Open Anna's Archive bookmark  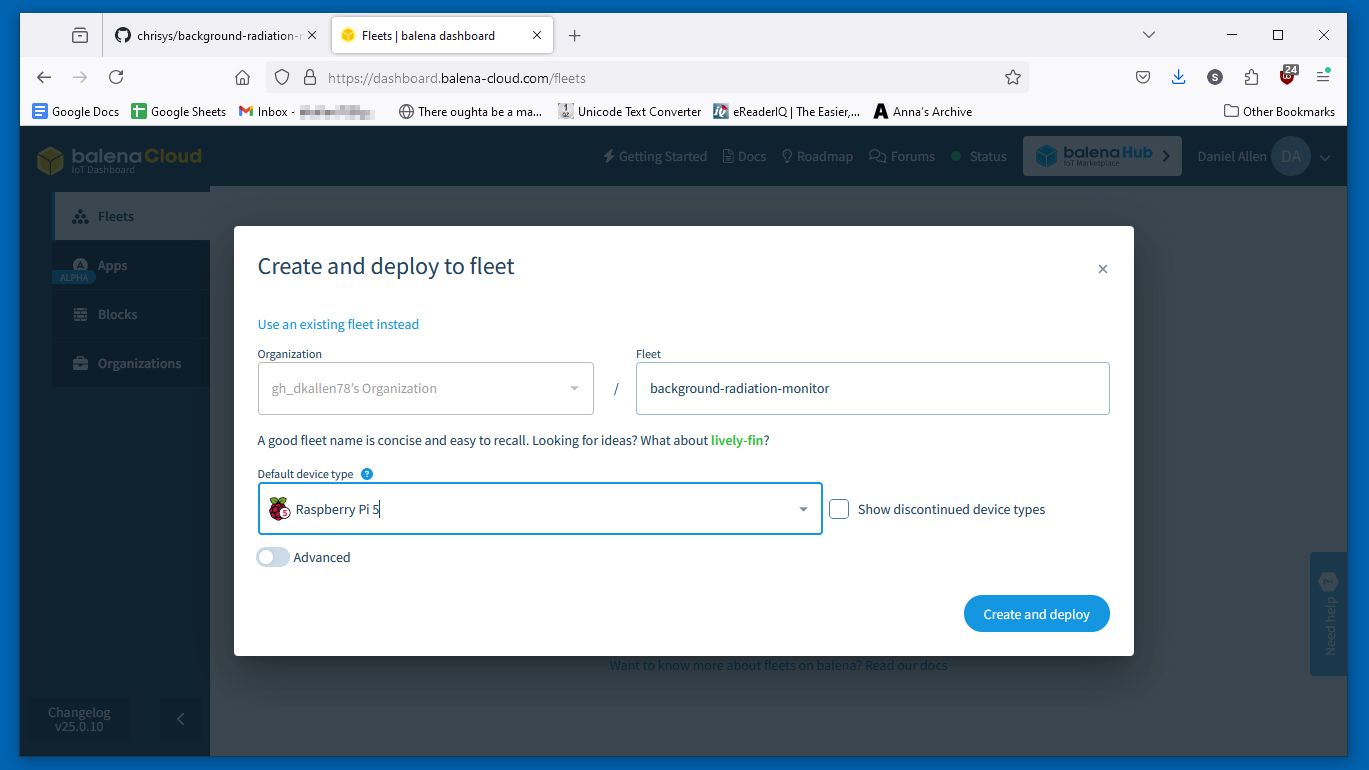point(923,111)
